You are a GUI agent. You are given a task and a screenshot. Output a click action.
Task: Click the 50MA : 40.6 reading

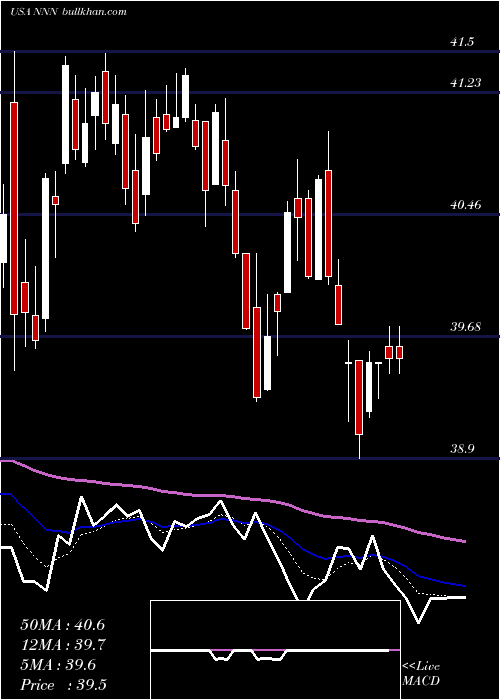62,625
